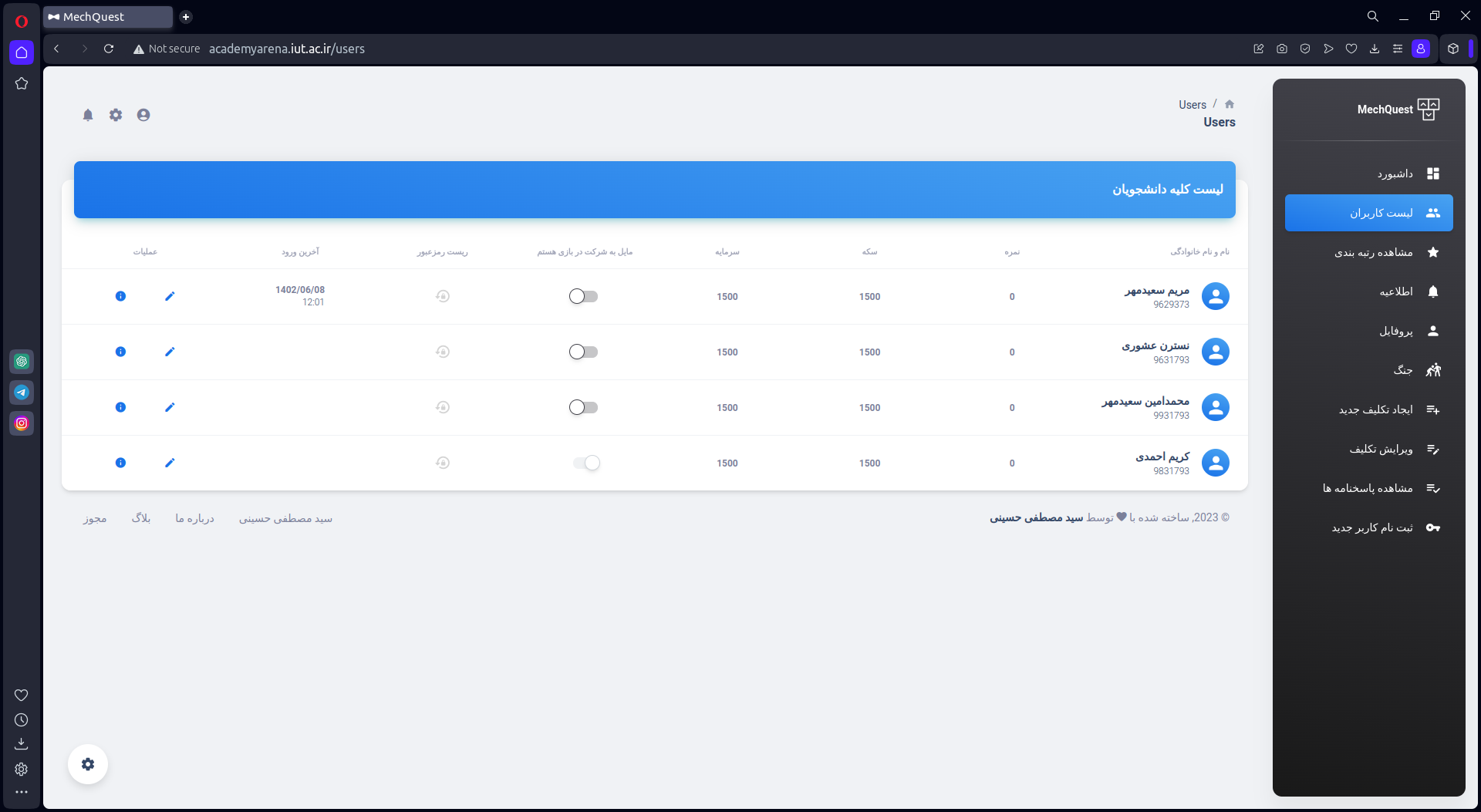Reset password for نسترن عشوری

[x=443, y=352]
